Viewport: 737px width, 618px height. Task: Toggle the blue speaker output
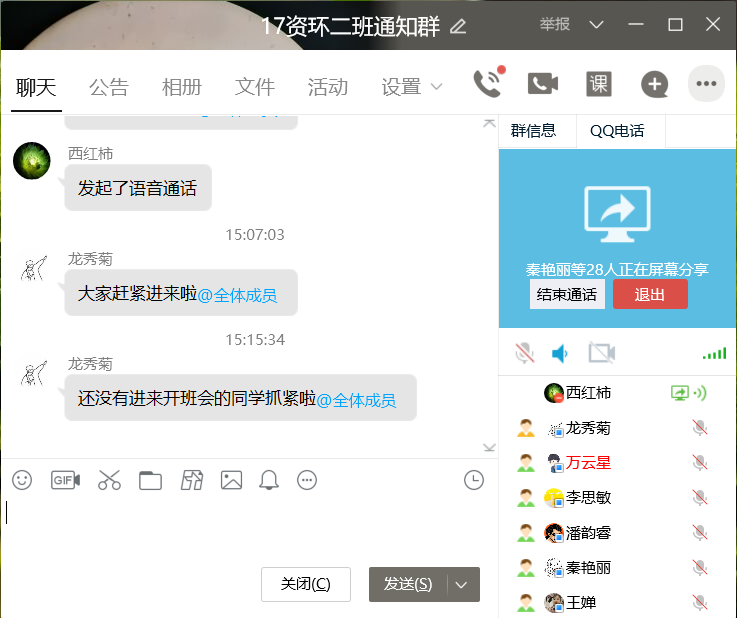coord(560,353)
